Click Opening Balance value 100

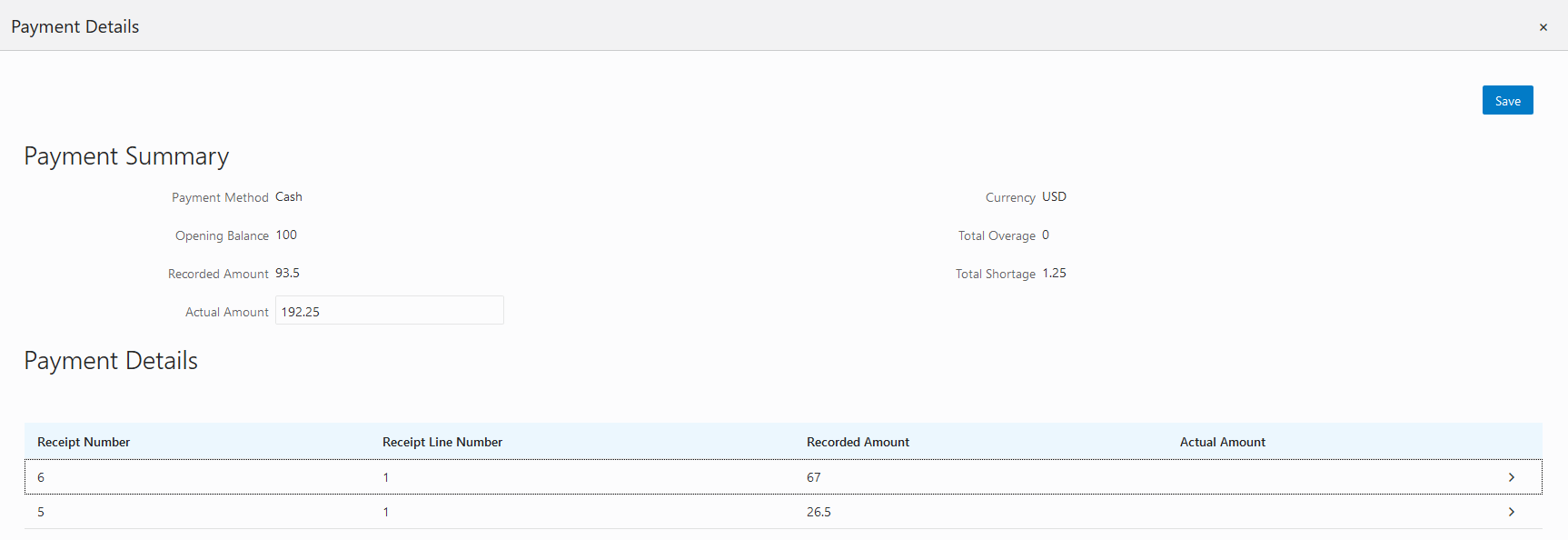coord(286,235)
